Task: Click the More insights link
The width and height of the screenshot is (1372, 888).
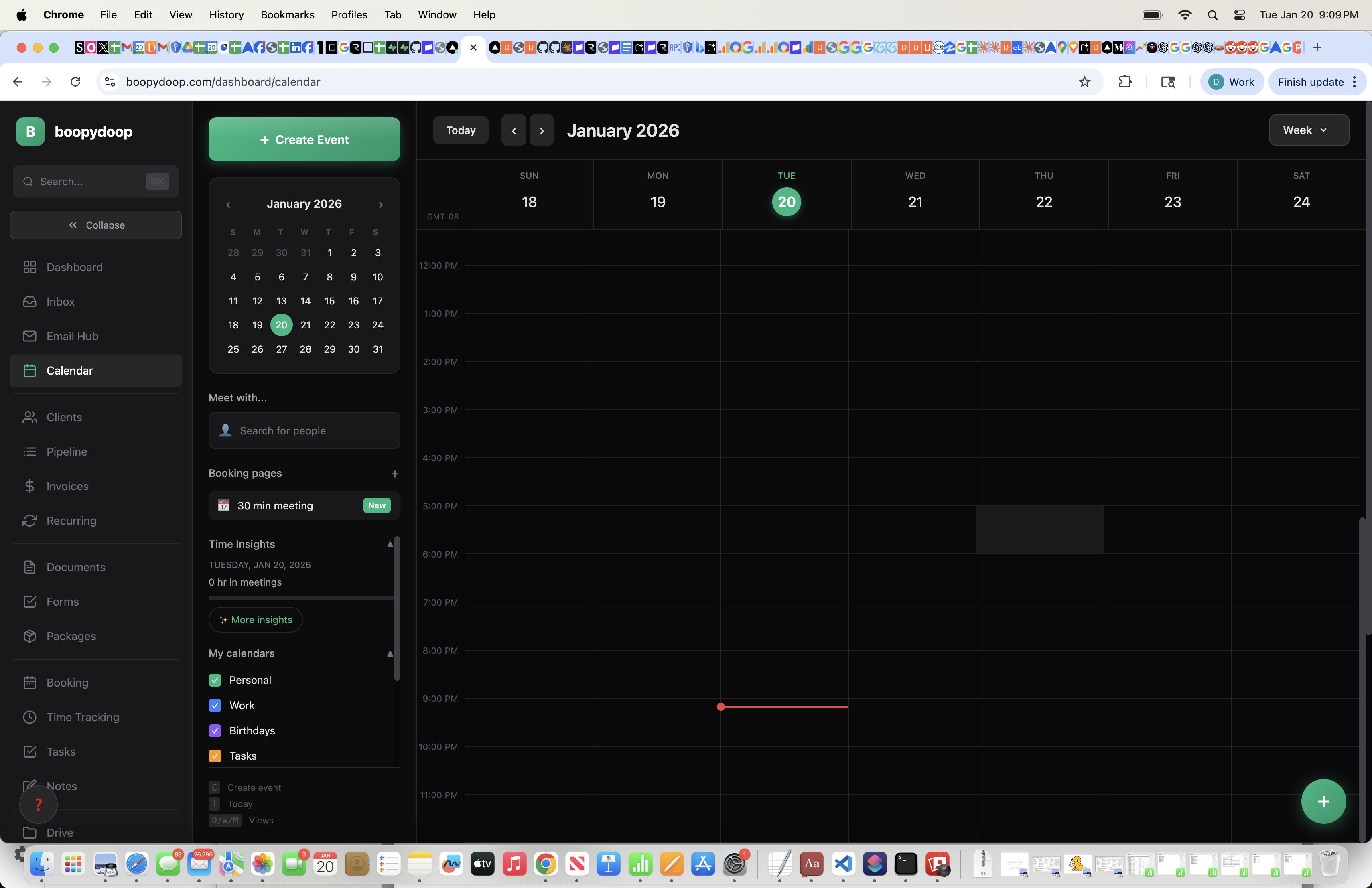Action: click(256, 620)
